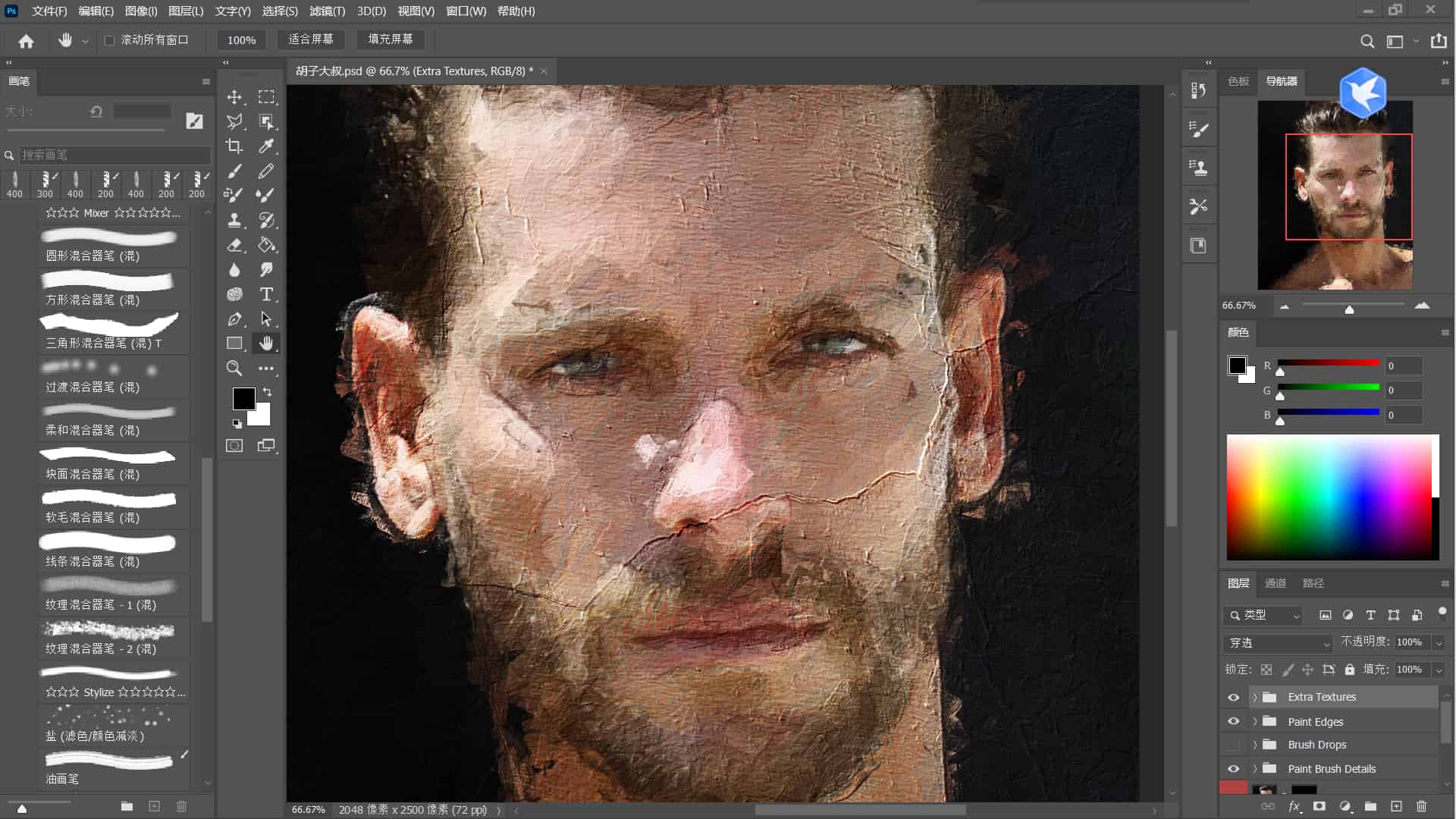Select the Horizontal Type tool
Image resolution: width=1456 pixels, height=819 pixels.
coord(266,294)
